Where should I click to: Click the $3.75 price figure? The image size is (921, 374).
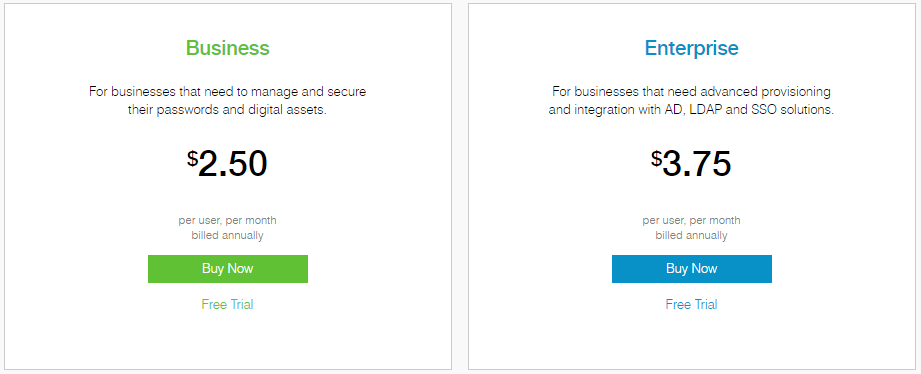click(691, 163)
